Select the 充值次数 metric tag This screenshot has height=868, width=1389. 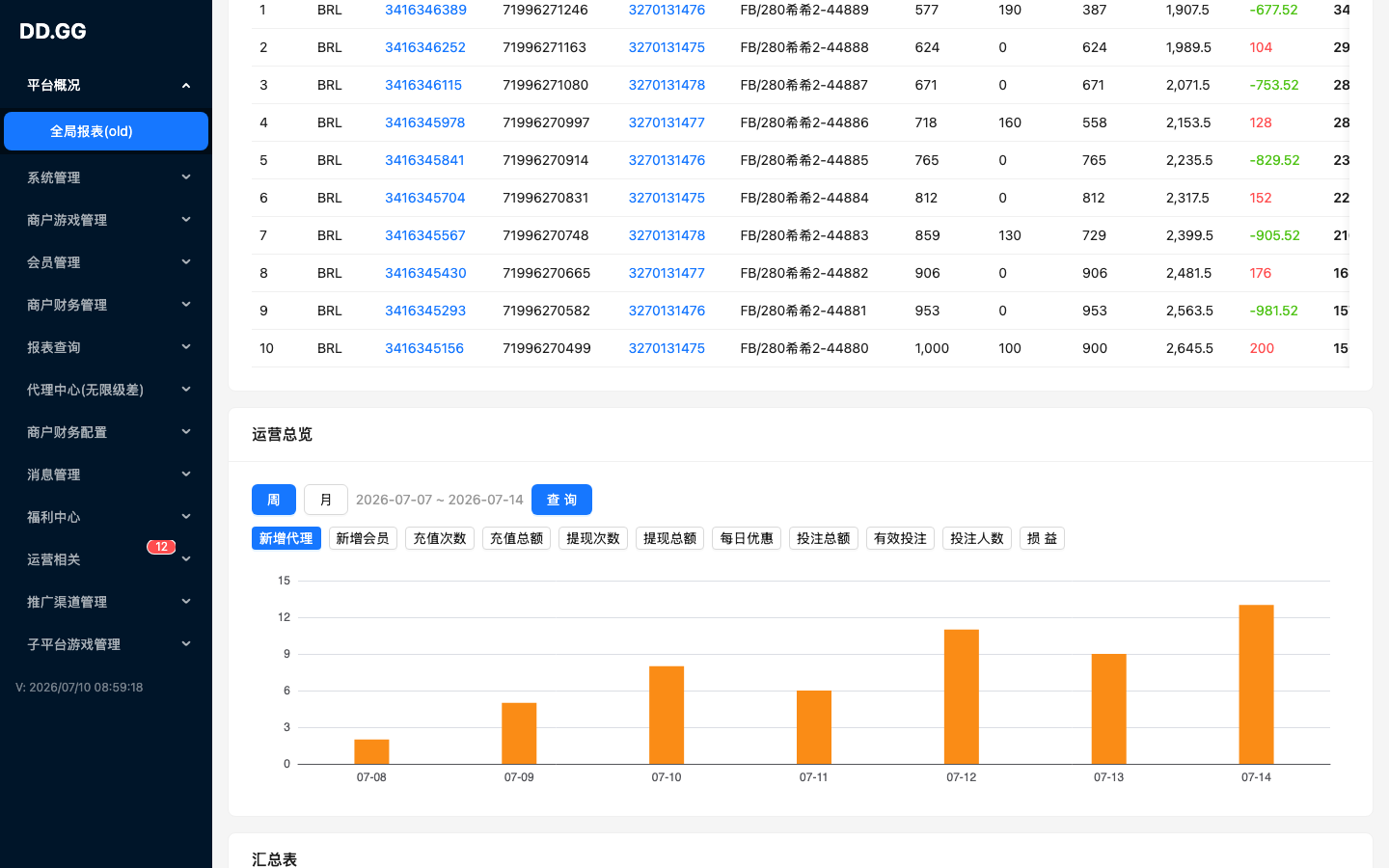(x=440, y=538)
